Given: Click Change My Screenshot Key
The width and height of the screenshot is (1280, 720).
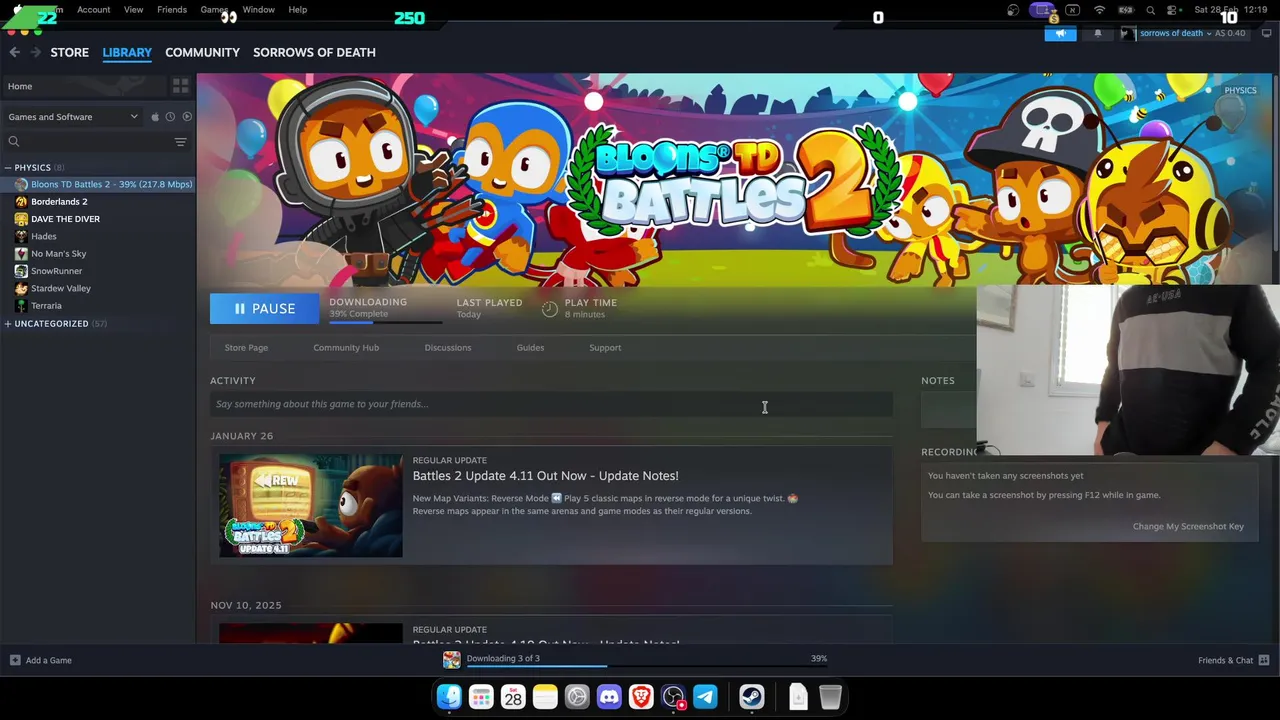Looking at the screenshot, I should 1188,526.
